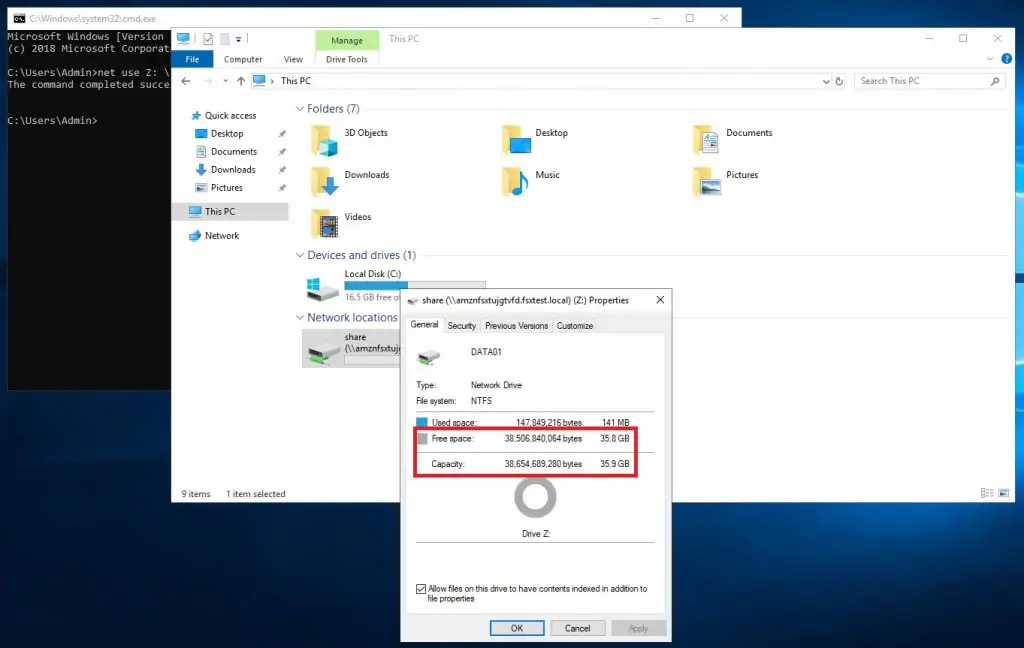Screen dimensions: 1024x648
Task: Close the Z: Properties dialog
Action: tap(660, 300)
